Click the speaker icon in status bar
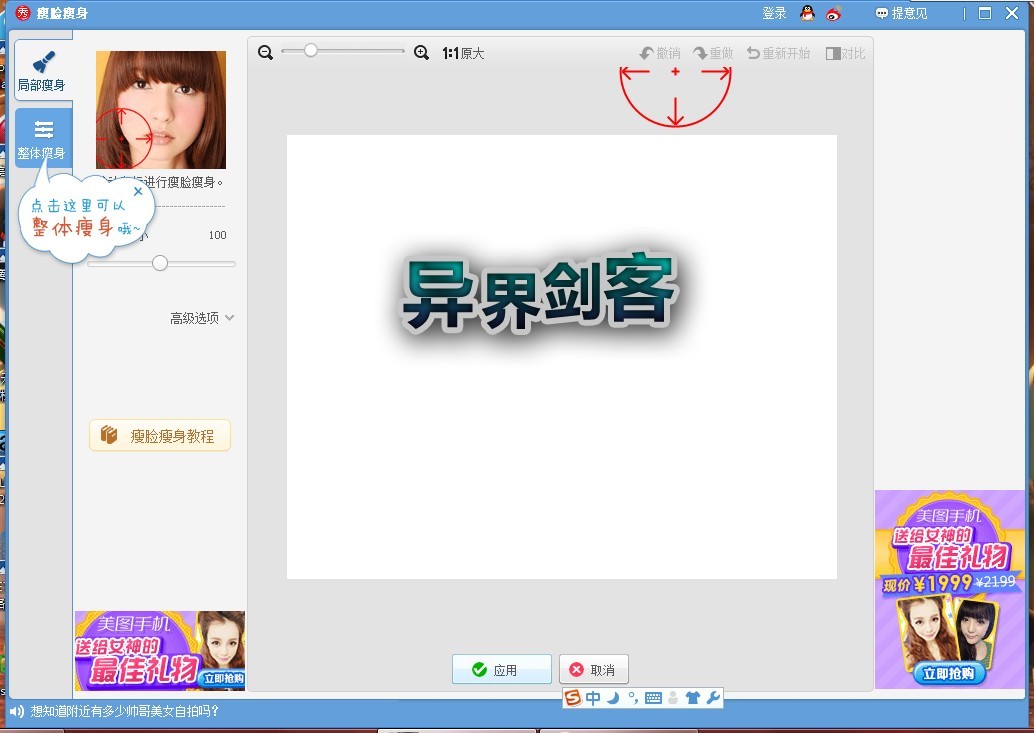The image size is (1034, 733). coord(16,711)
